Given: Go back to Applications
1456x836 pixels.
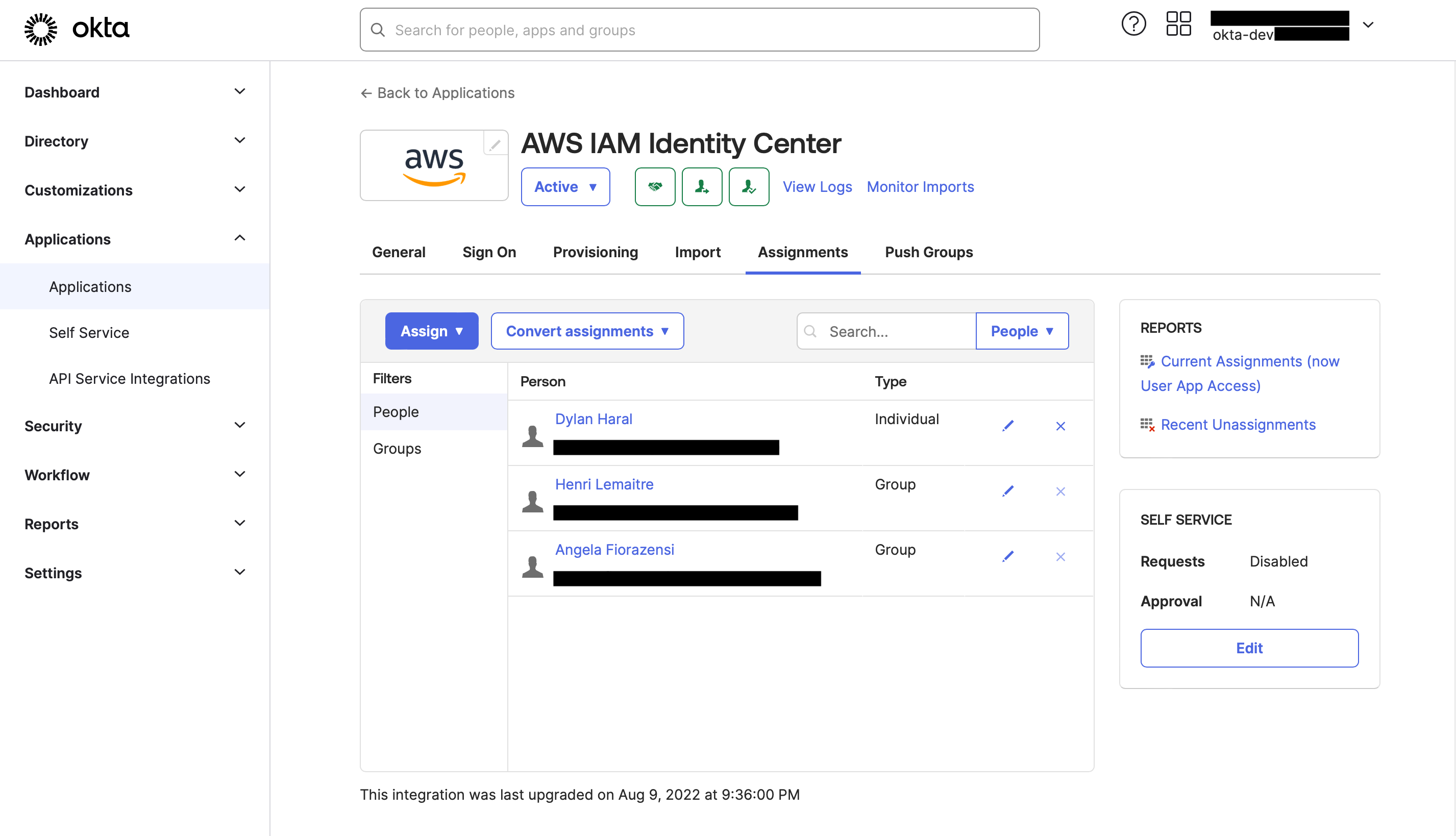Looking at the screenshot, I should tap(437, 93).
